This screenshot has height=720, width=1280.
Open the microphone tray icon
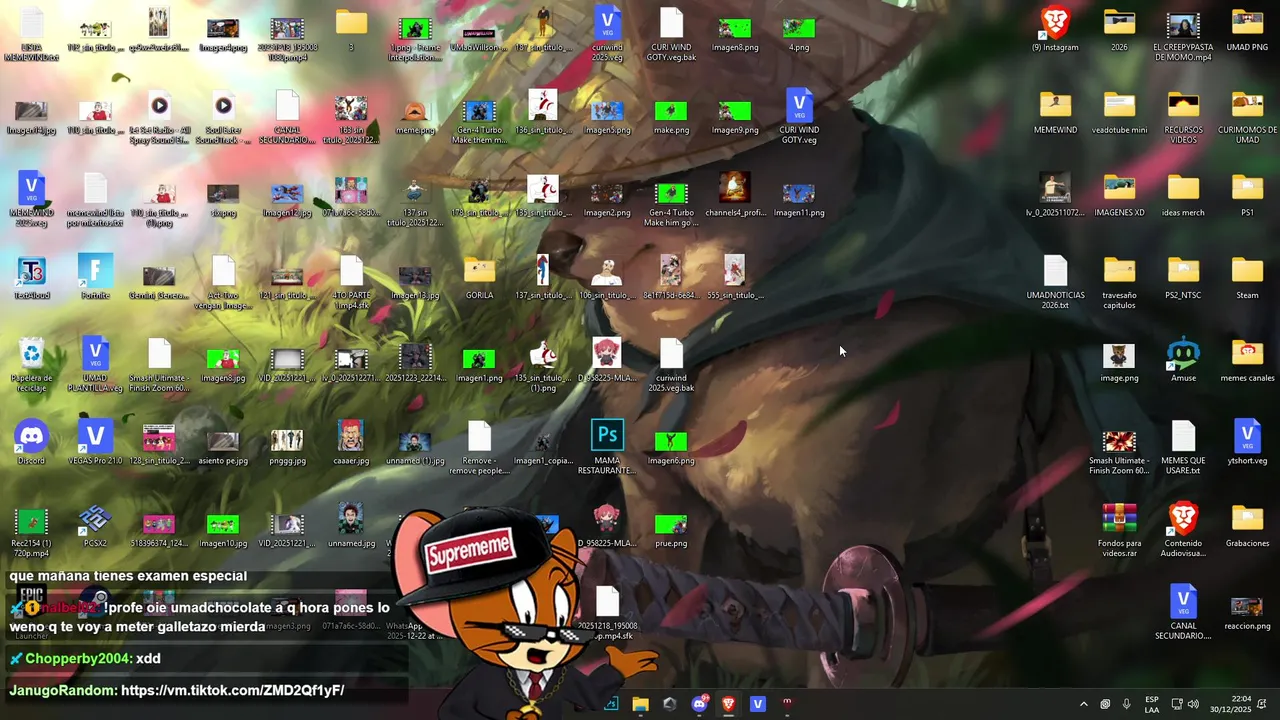pos(1126,704)
